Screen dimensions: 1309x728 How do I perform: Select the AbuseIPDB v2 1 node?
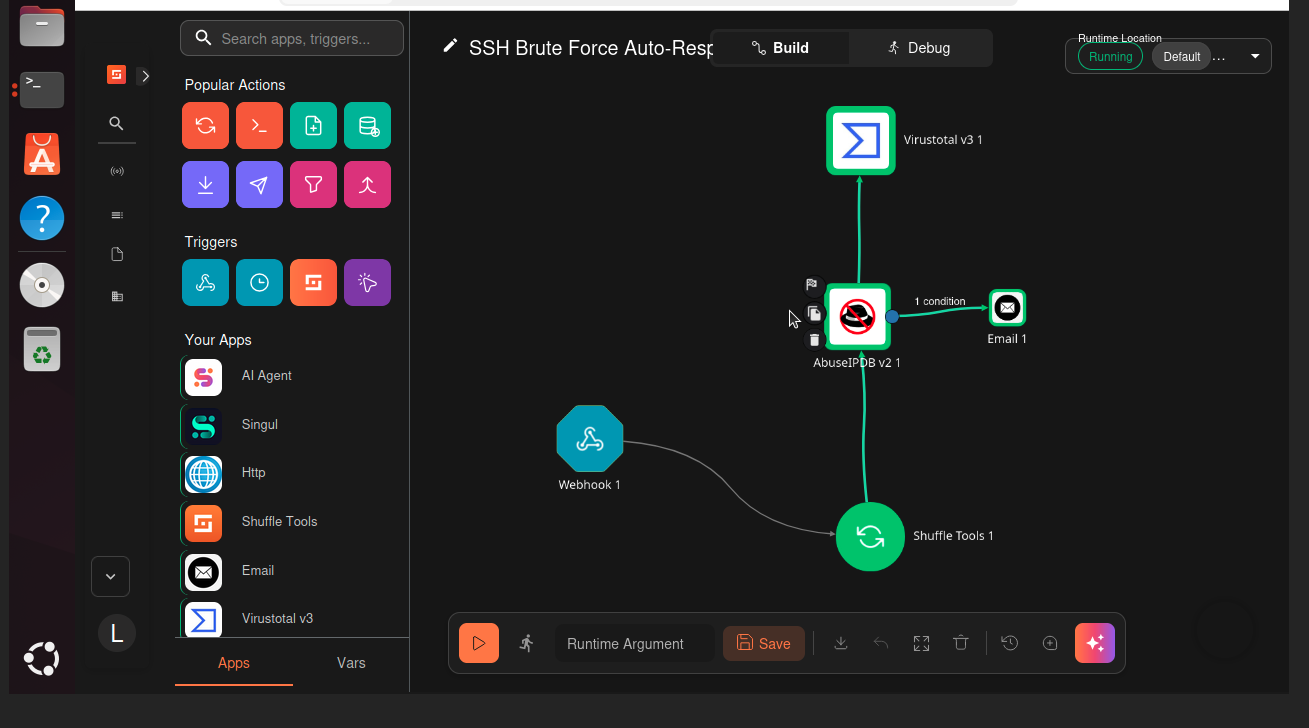(x=858, y=316)
